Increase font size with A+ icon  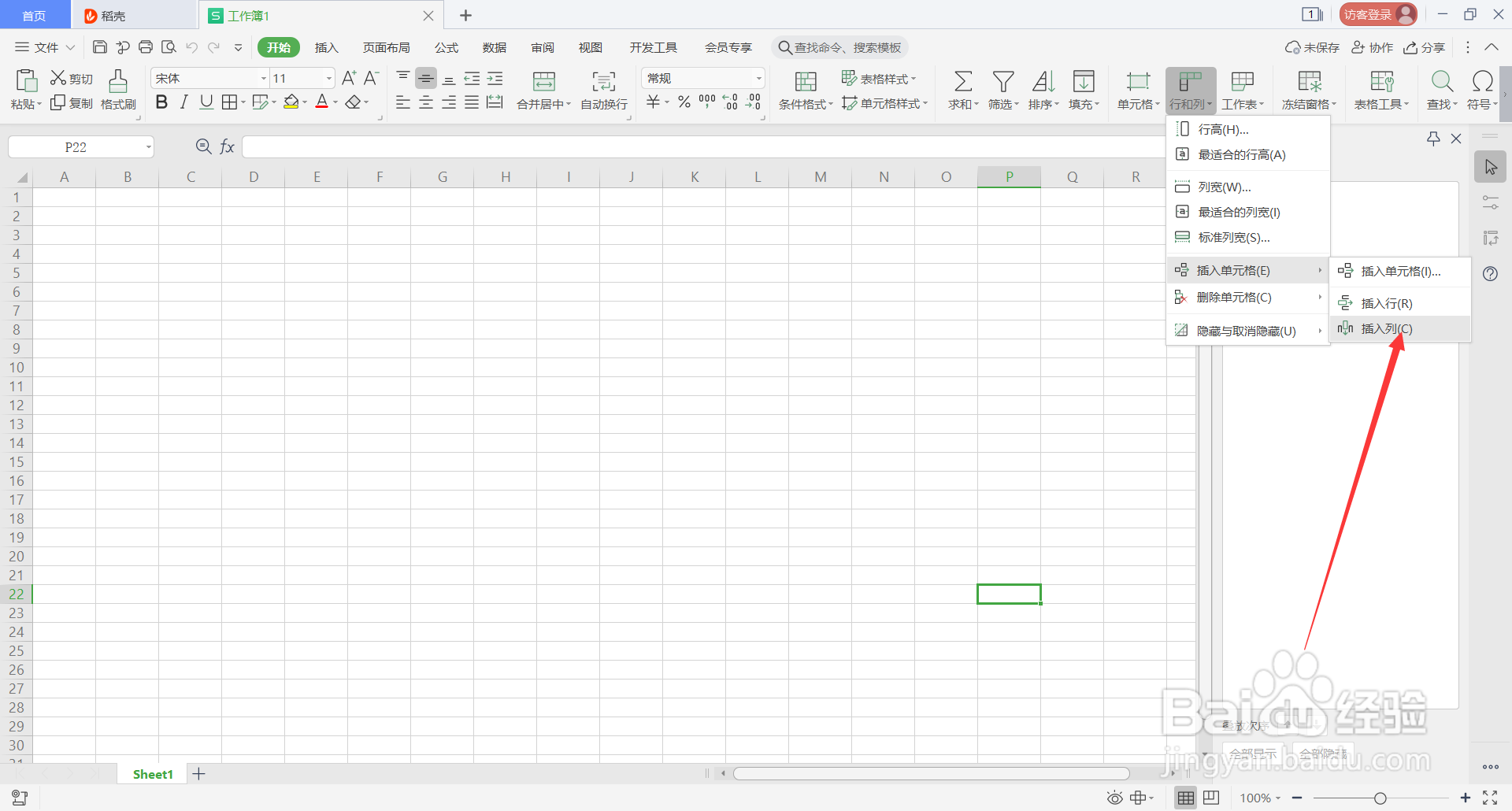point(349,78)
